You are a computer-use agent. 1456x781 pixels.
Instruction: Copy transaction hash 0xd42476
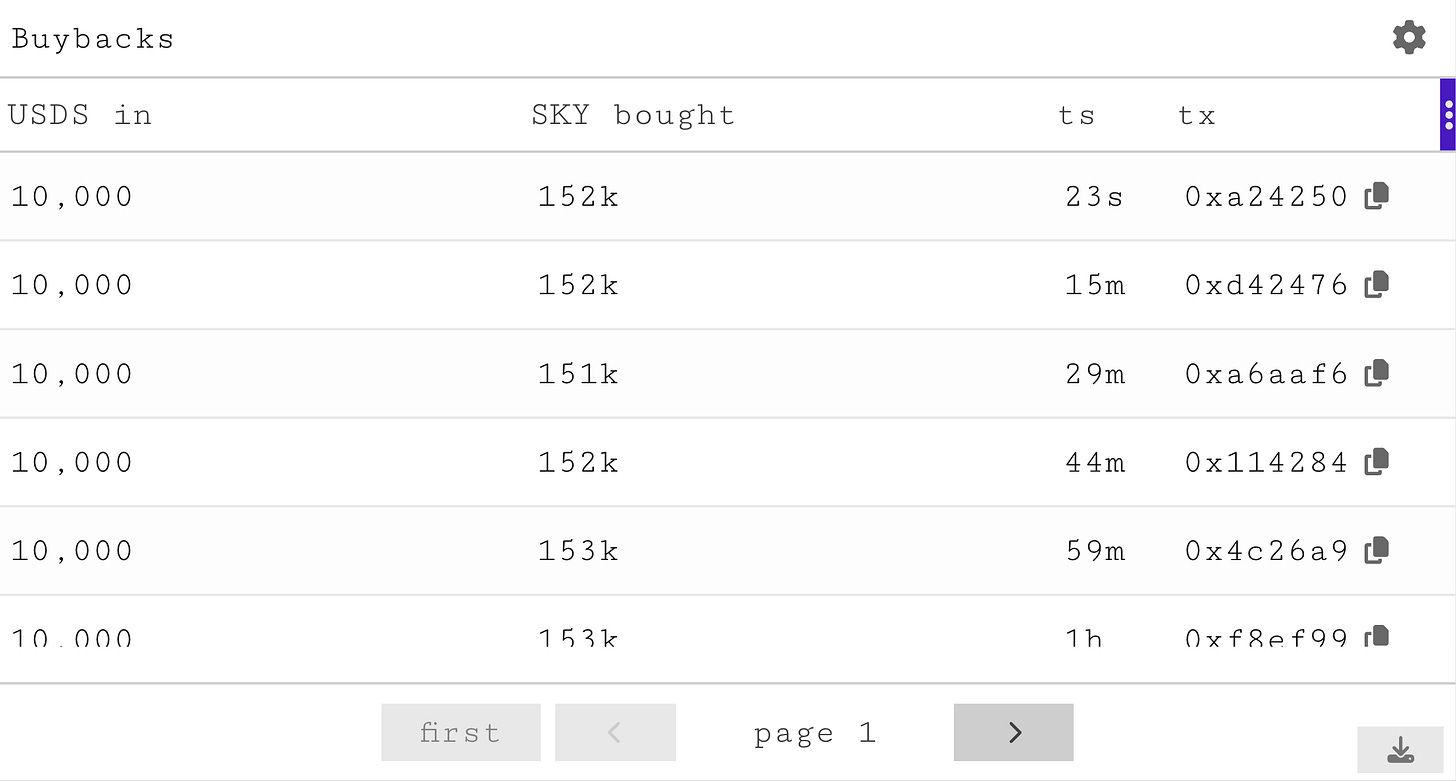pos(1377,284)
